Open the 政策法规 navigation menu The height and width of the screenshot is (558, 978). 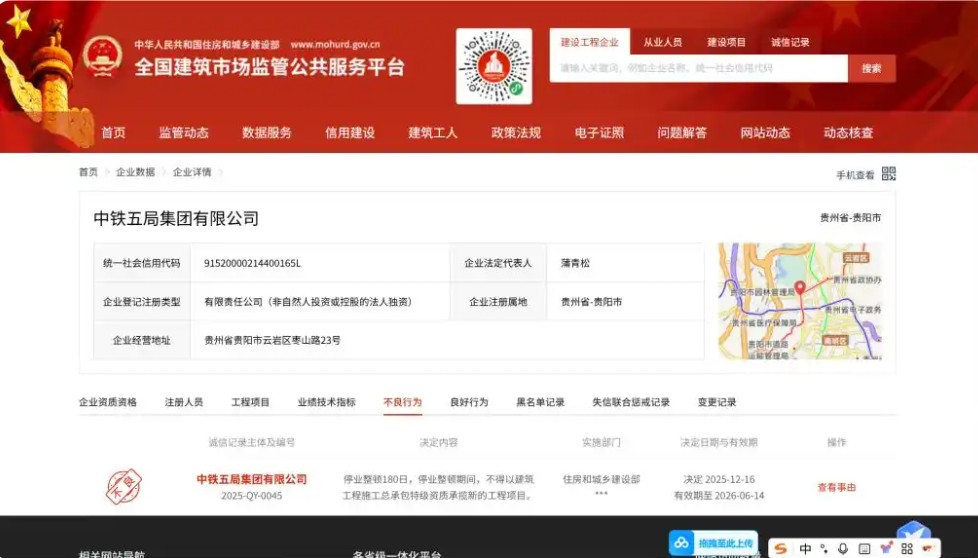pyautogui.click(x=516, y=133)
